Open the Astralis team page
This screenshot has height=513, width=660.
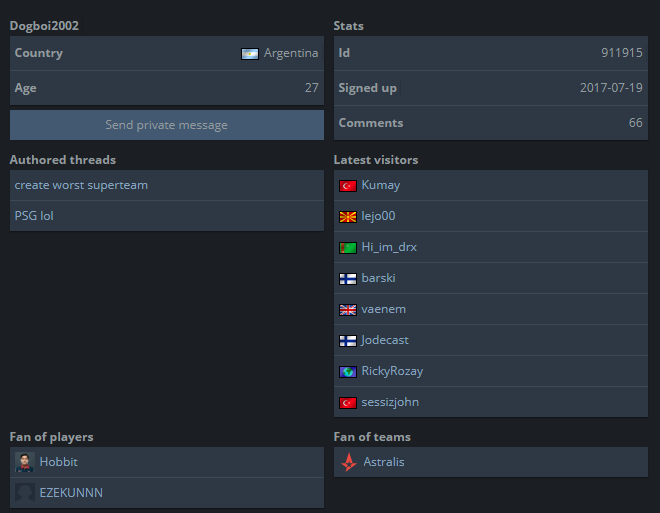pyautogui.click(x=384, y=462)
